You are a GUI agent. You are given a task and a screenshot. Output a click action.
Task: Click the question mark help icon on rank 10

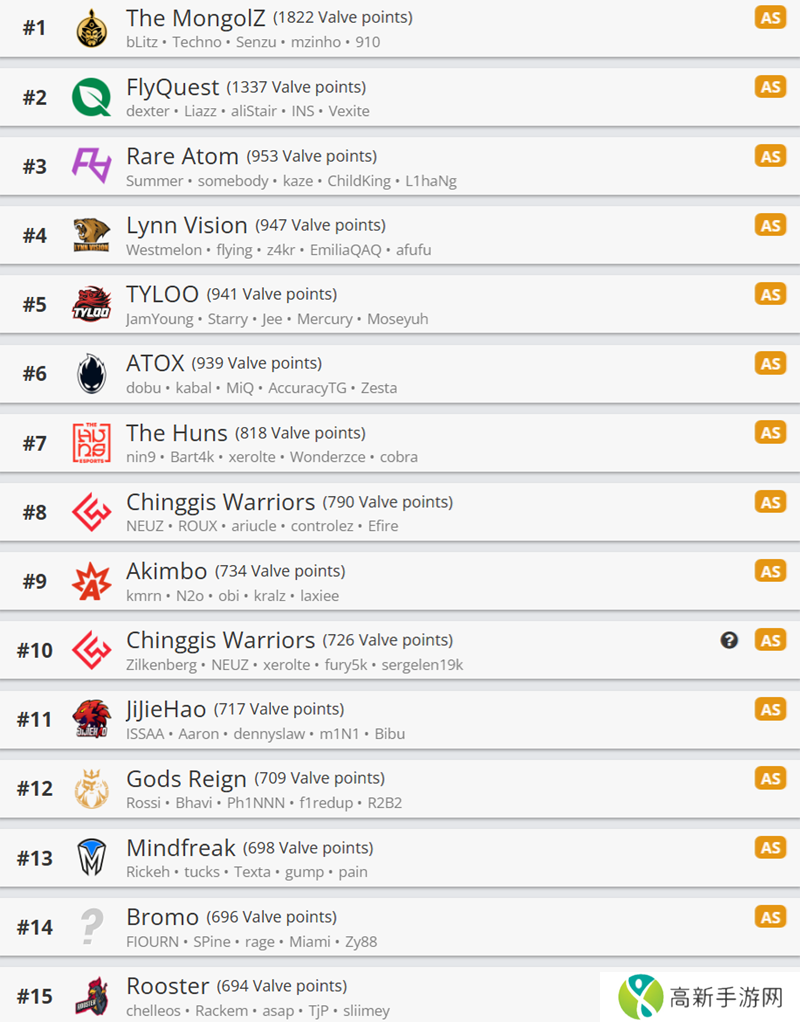click(729, 640)
